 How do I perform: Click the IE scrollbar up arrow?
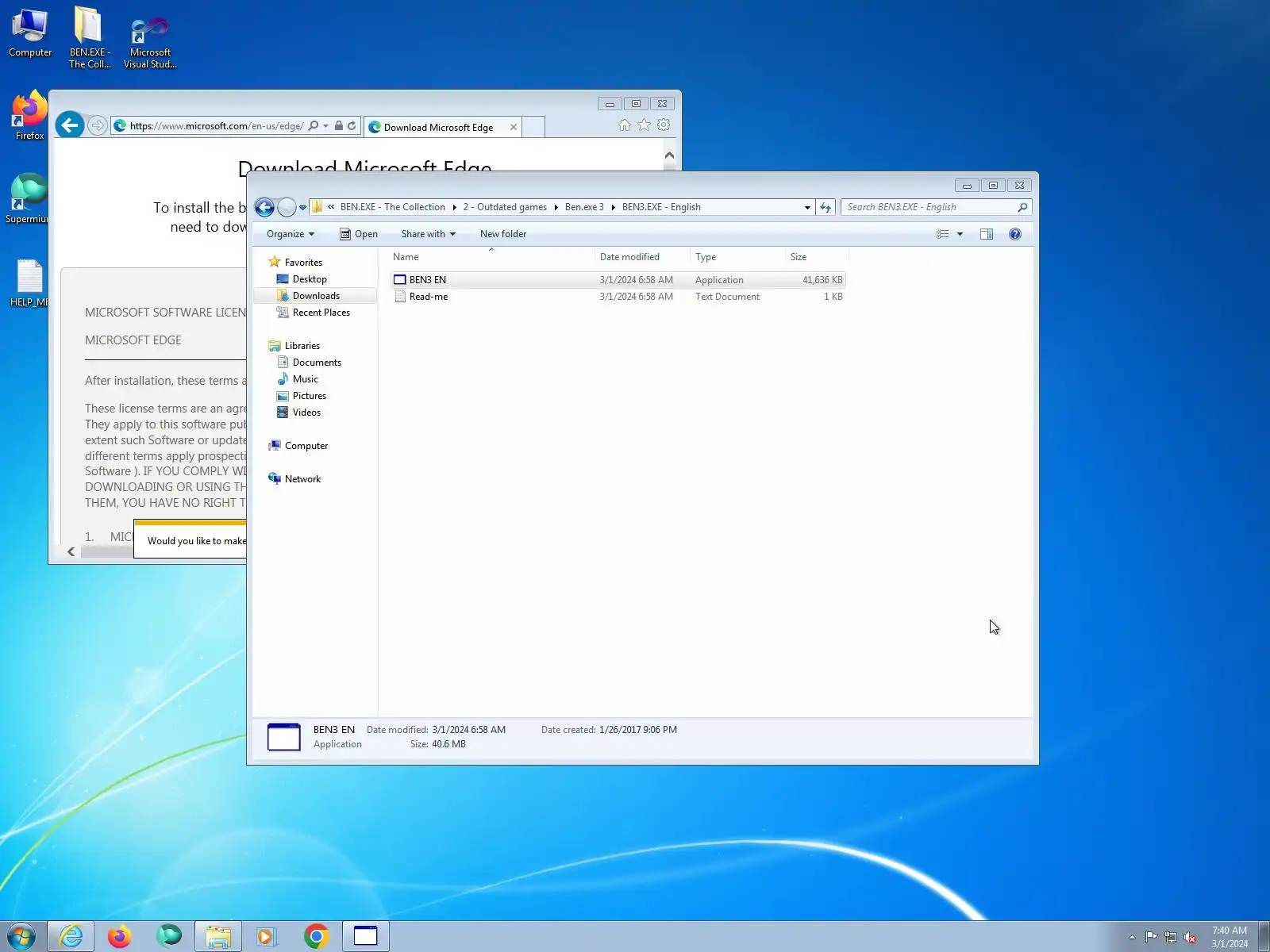(x=669, y=155)
